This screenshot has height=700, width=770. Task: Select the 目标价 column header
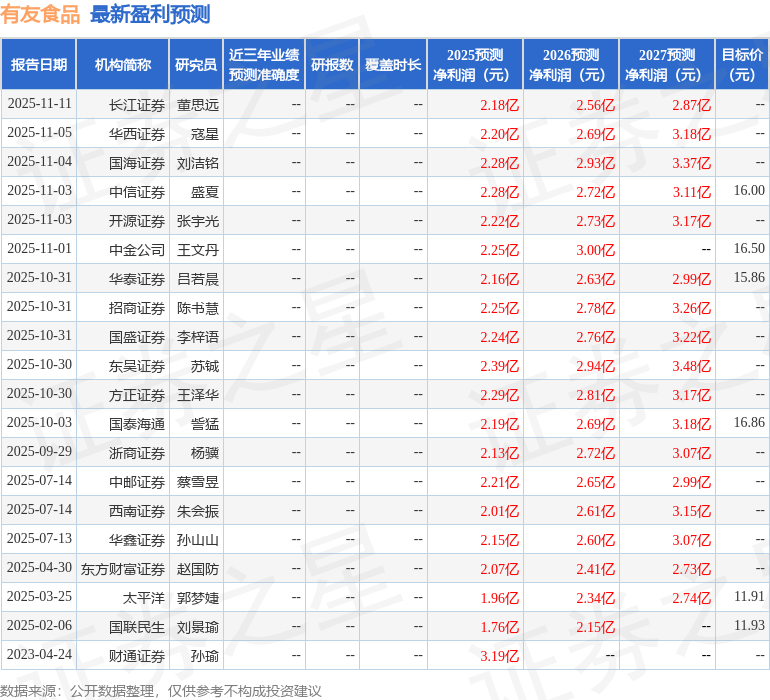pos(742,65)
